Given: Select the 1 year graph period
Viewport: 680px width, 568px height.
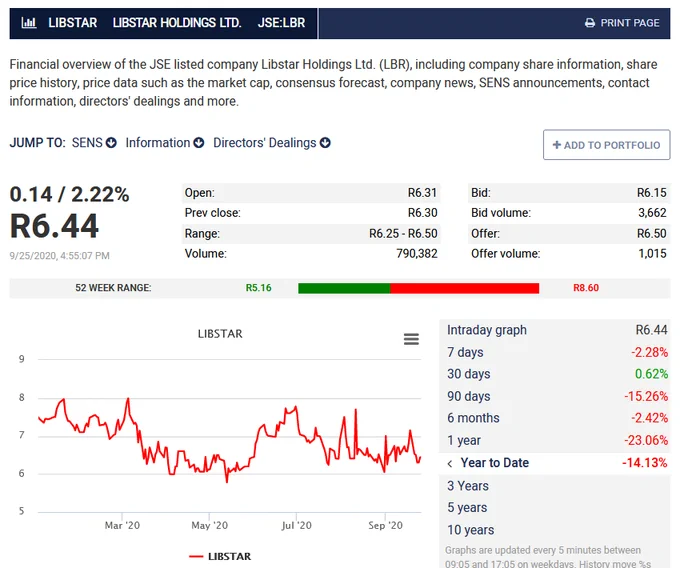Looking at the screenshot, I should point(557,441).
